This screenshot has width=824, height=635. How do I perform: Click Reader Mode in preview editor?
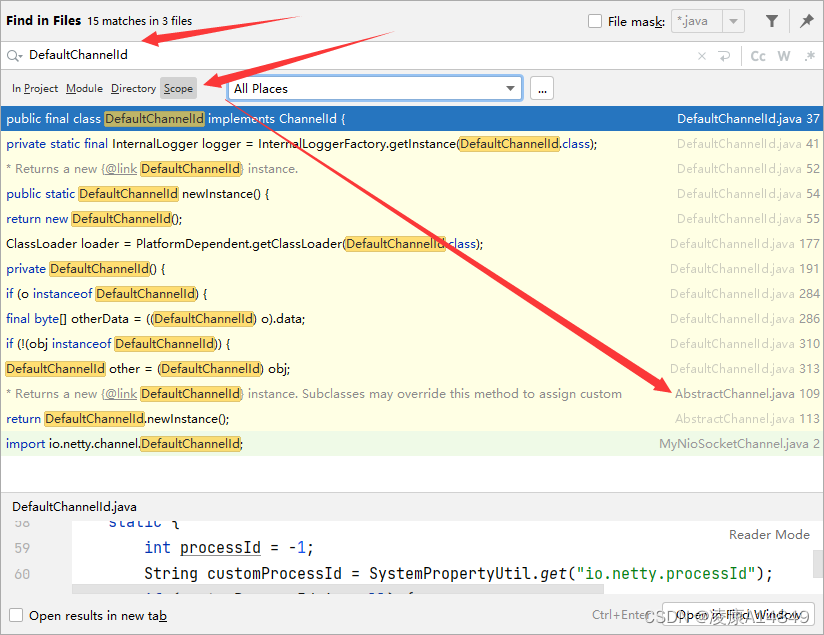coord(769,535)
